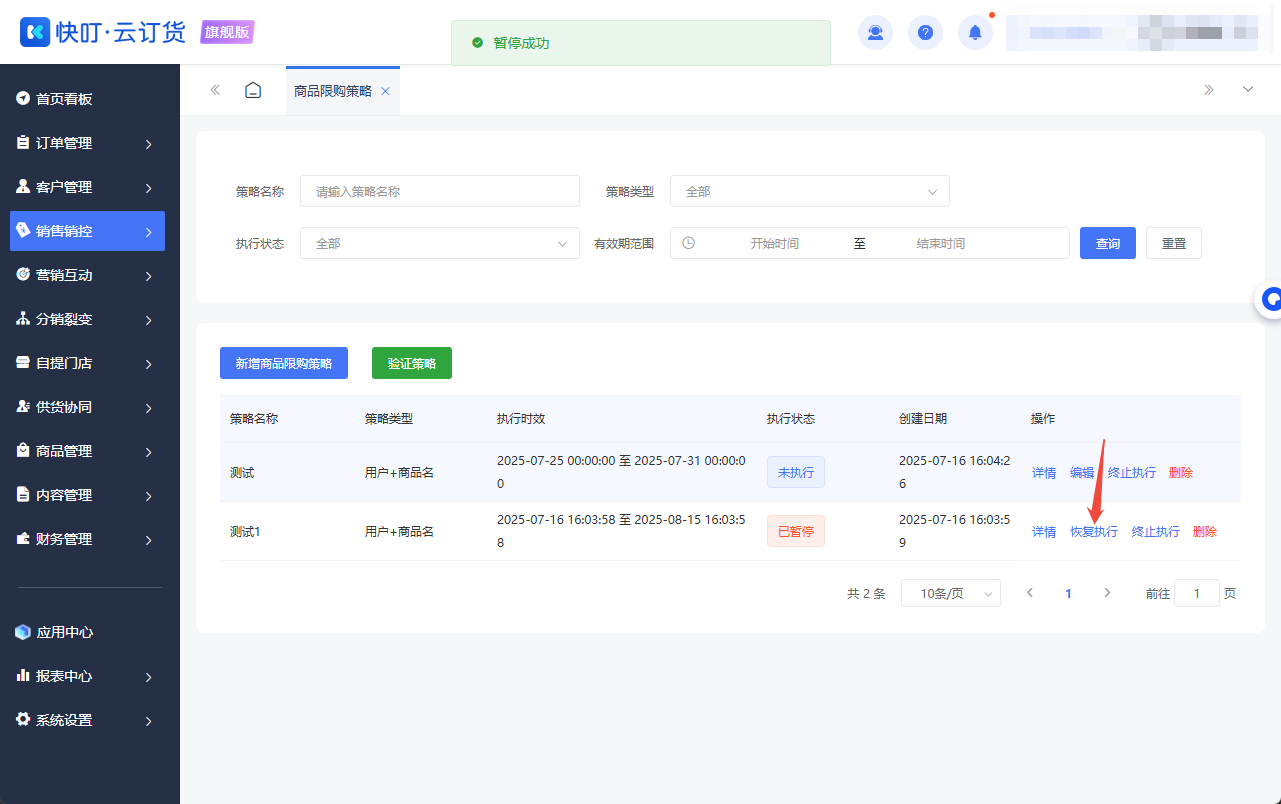
Task: Open the help question mark icon
Action: point(925,33)
